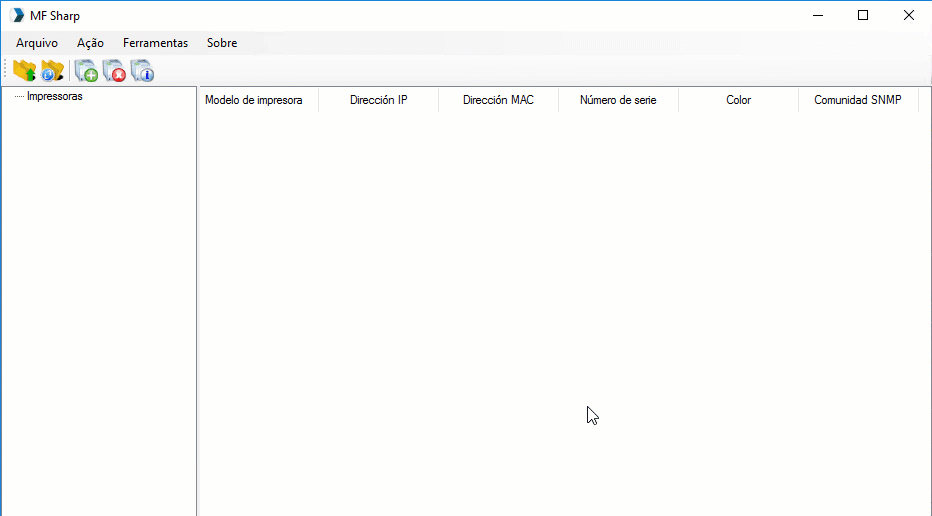Screen dimensions: 932x516
Task: Click the add printer icon with green plus
Action: click(x=86, y=71)
